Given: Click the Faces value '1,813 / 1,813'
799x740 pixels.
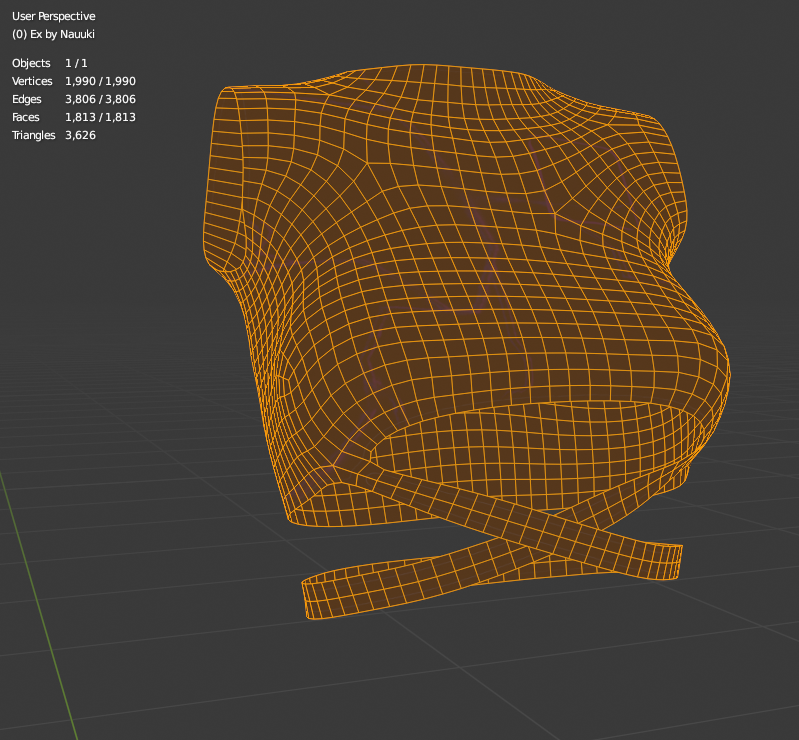Looking at the screenshot, I should (x=100, y=117).
